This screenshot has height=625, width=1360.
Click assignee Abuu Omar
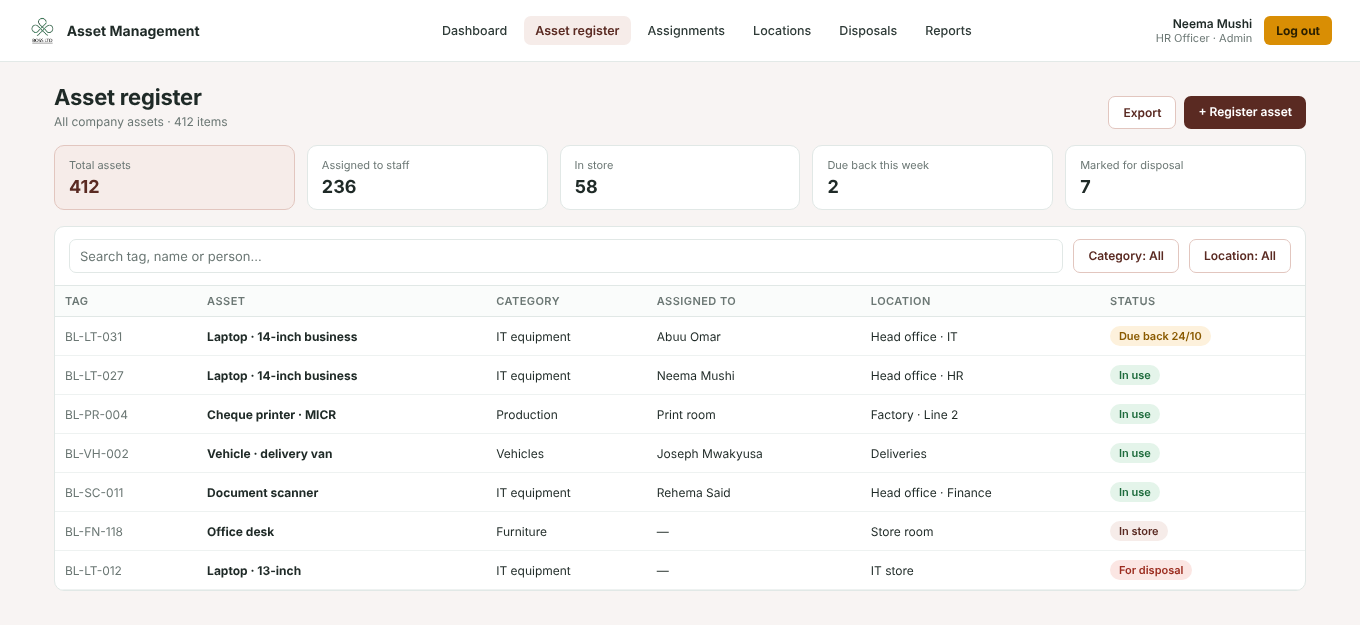pos(689,337)
